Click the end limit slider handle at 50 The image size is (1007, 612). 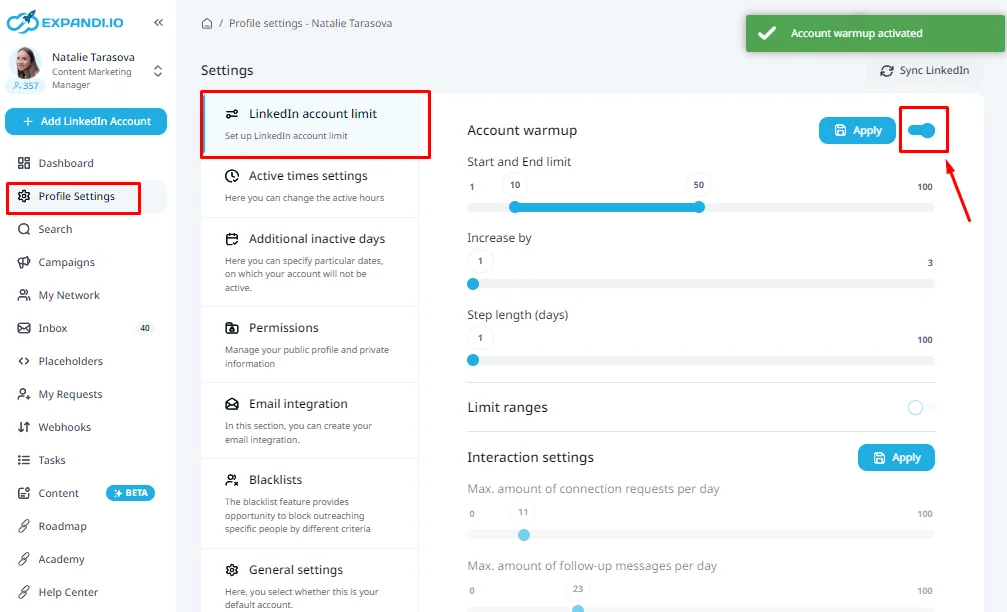coord(699,207)
